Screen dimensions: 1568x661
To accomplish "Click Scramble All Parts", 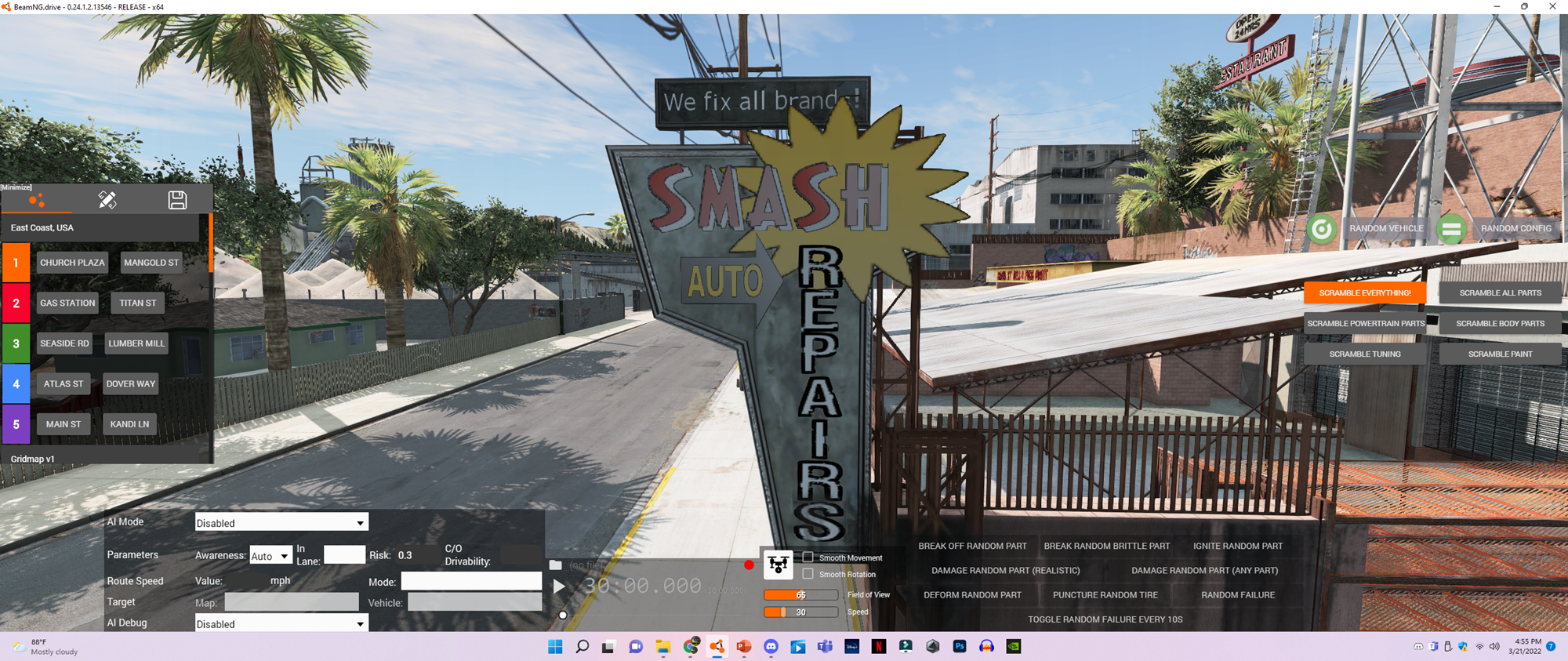I will coord(1500,292).
